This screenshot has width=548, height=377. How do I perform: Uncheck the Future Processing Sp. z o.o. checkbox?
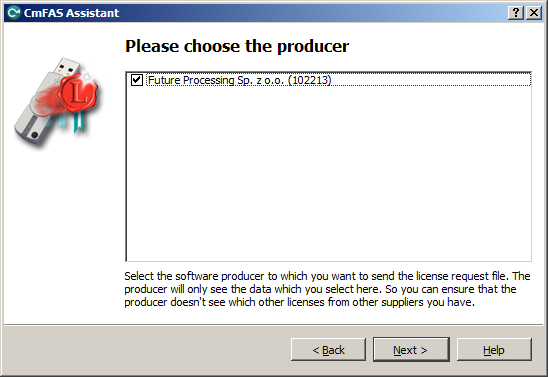click(137, 80)
